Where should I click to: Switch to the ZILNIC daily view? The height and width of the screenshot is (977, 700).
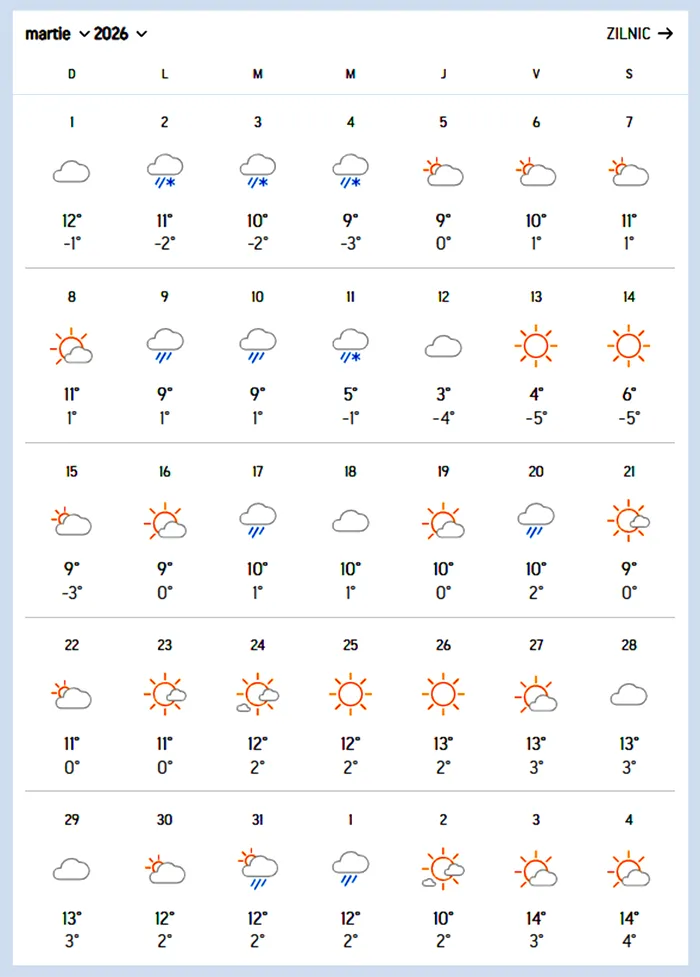pos(628,33)
